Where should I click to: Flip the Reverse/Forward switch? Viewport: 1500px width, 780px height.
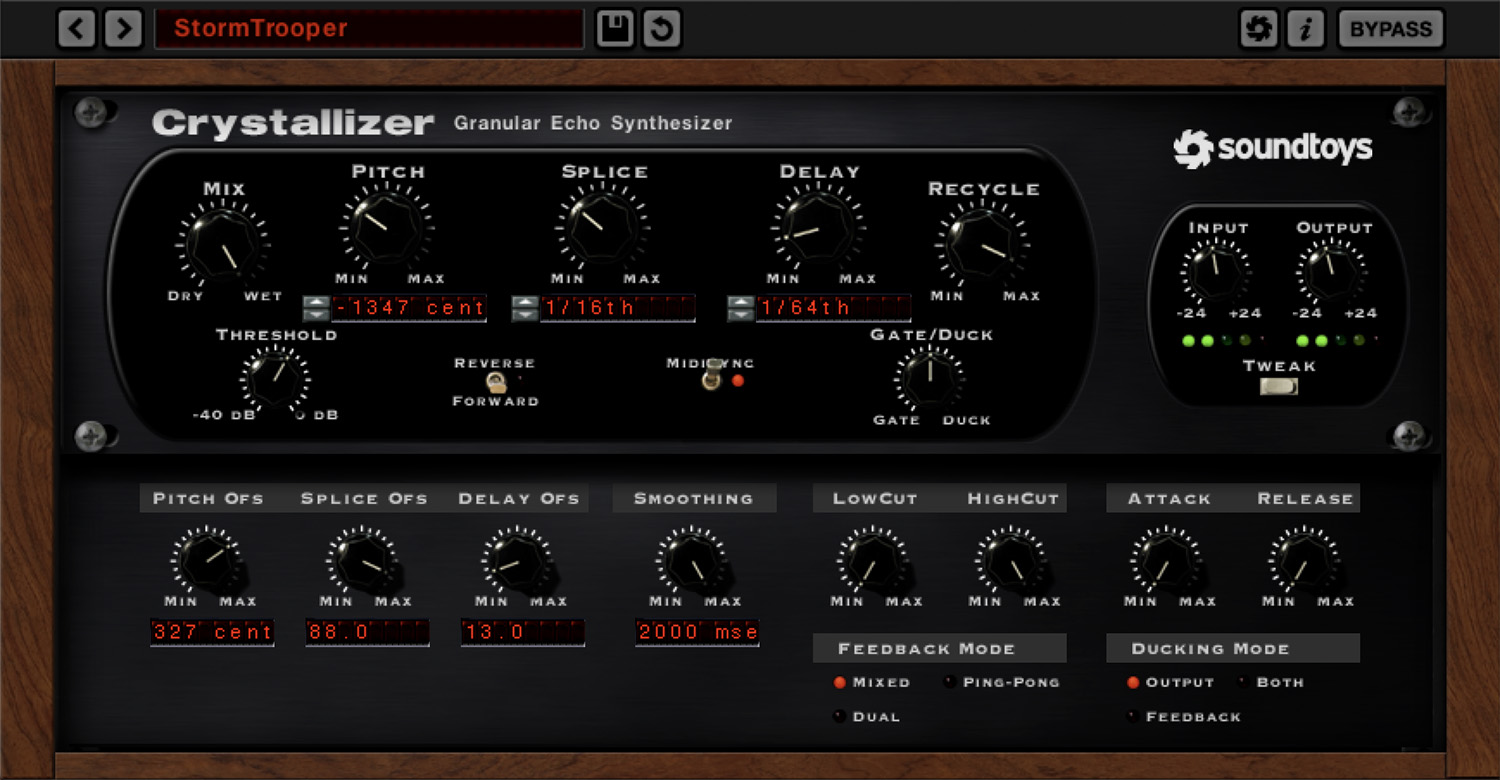click(x=494, y=382)
